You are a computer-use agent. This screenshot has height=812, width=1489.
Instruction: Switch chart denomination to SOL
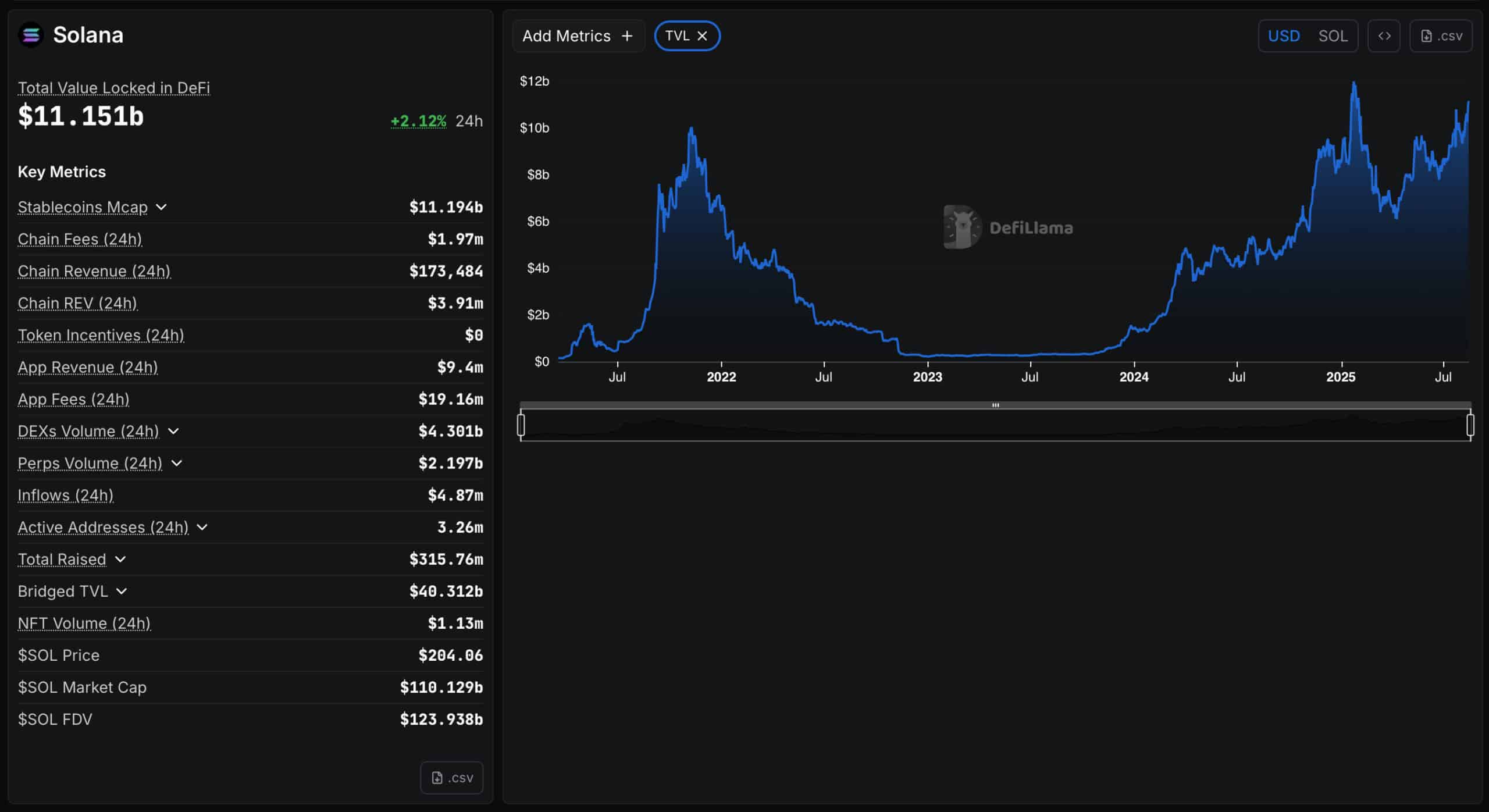[x=1334, y=35]
